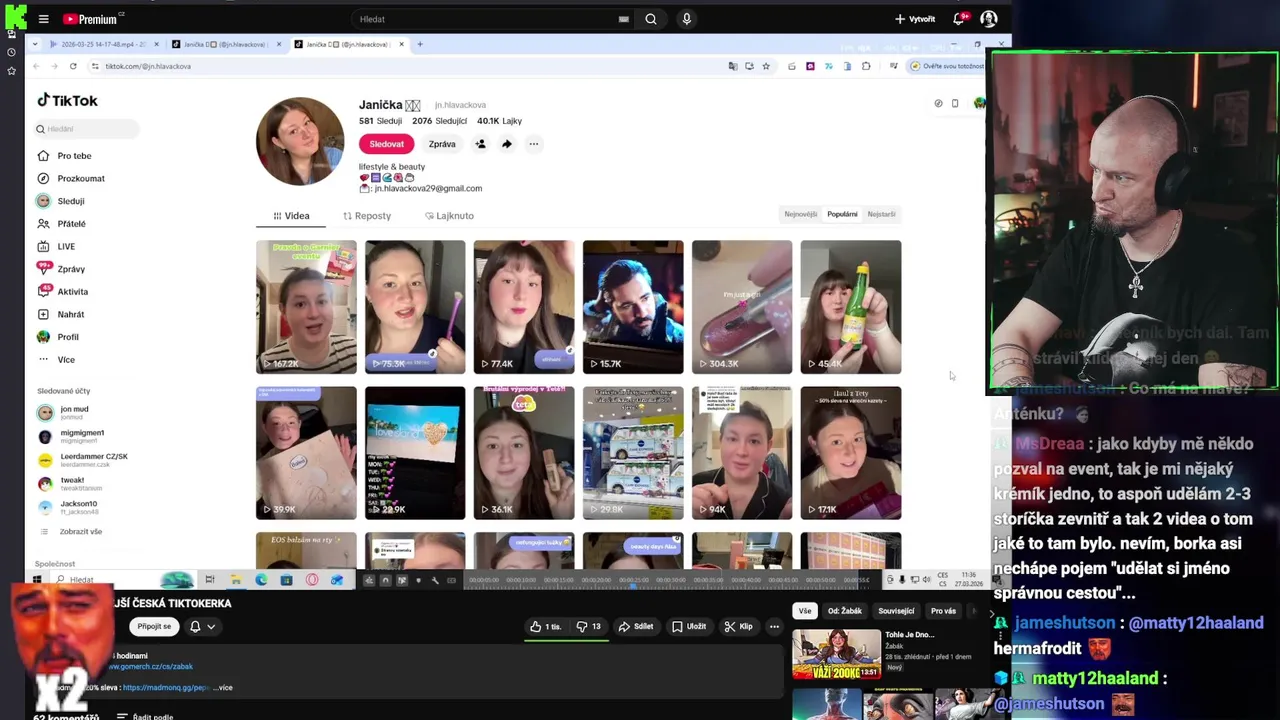Select the Od: Žabák filter chip
Viewport: 1280px width, 720px height.
click(845, 611)
